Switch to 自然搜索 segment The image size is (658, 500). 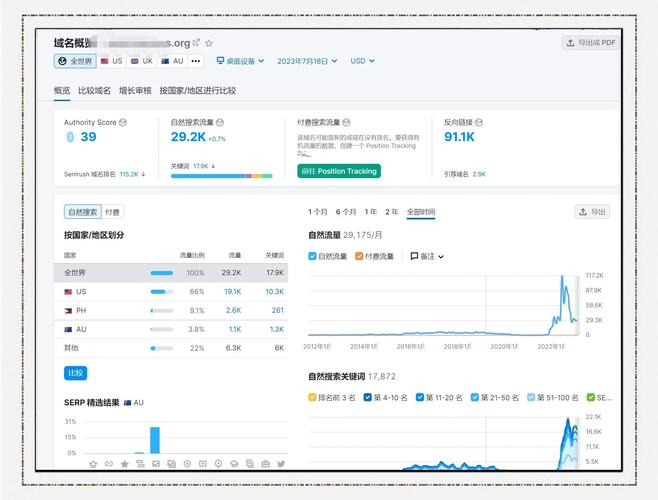83,212
